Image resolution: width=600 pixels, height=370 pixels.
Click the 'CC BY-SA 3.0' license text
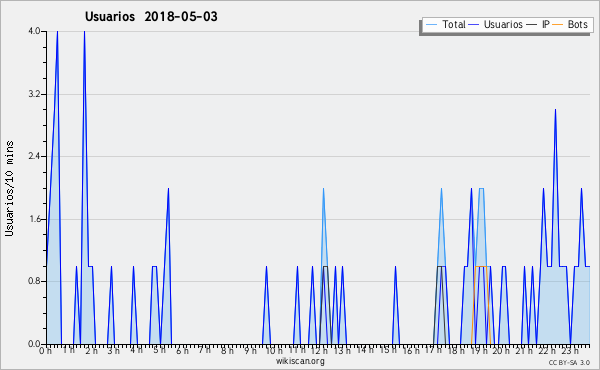pos(569,363)
